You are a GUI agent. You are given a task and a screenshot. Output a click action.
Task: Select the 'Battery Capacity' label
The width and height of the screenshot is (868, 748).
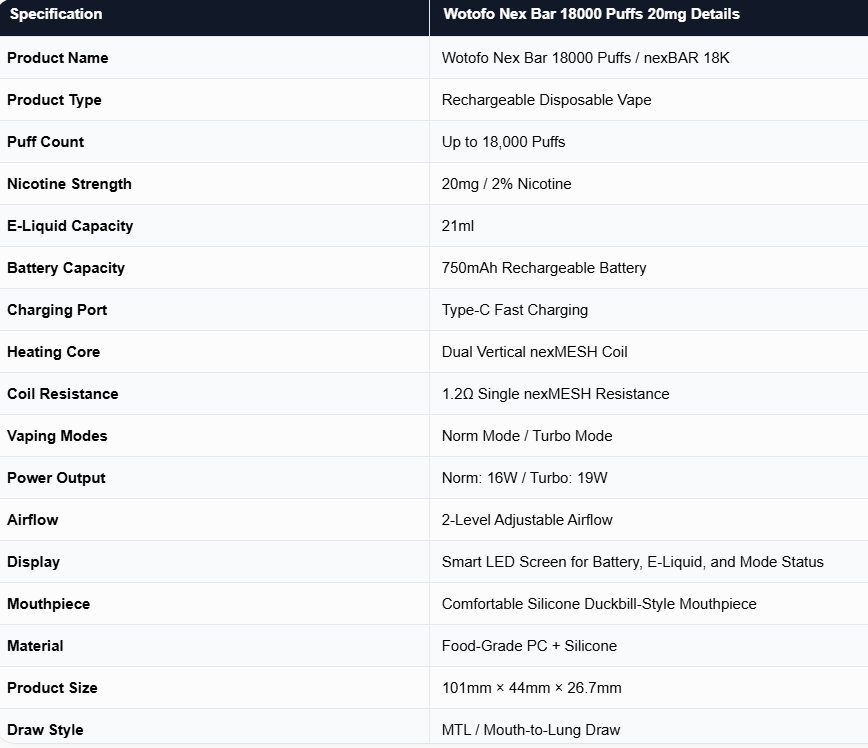coord(66,268)
